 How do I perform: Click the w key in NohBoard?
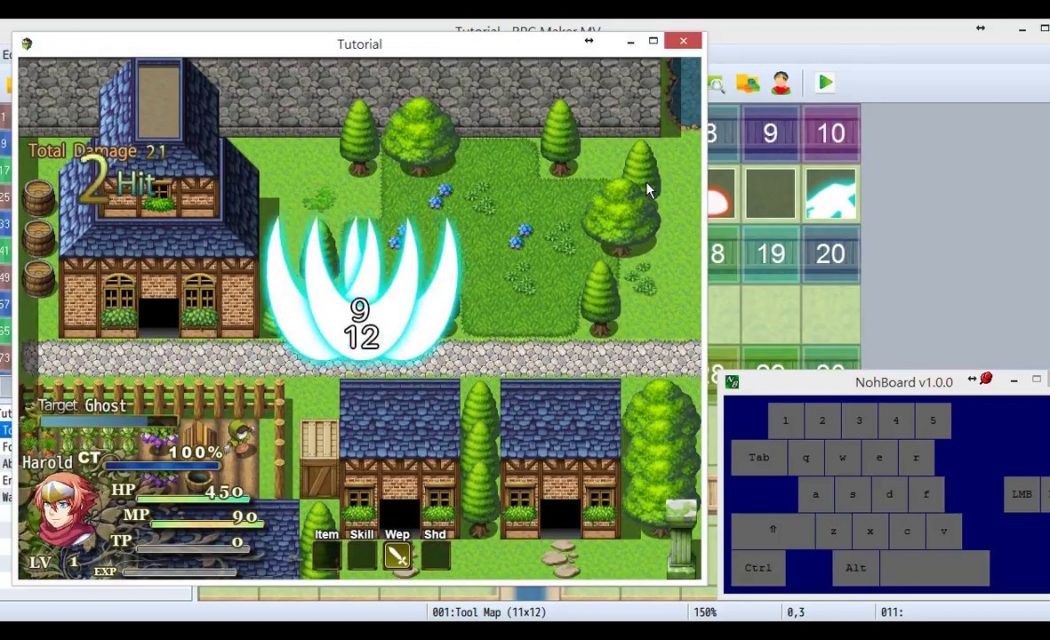pyautogui.click(x=842, y=457)
